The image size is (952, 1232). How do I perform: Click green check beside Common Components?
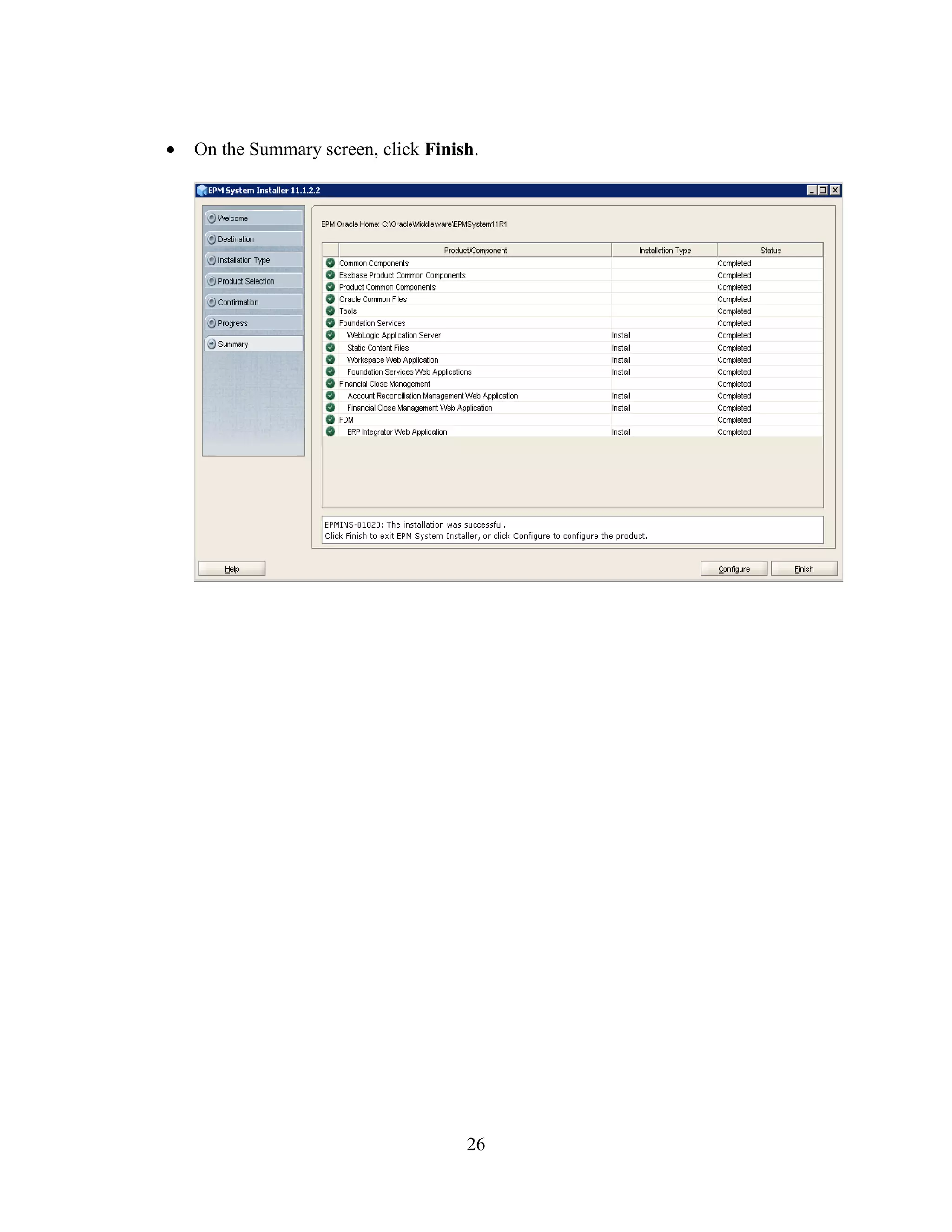pos(331,263)
